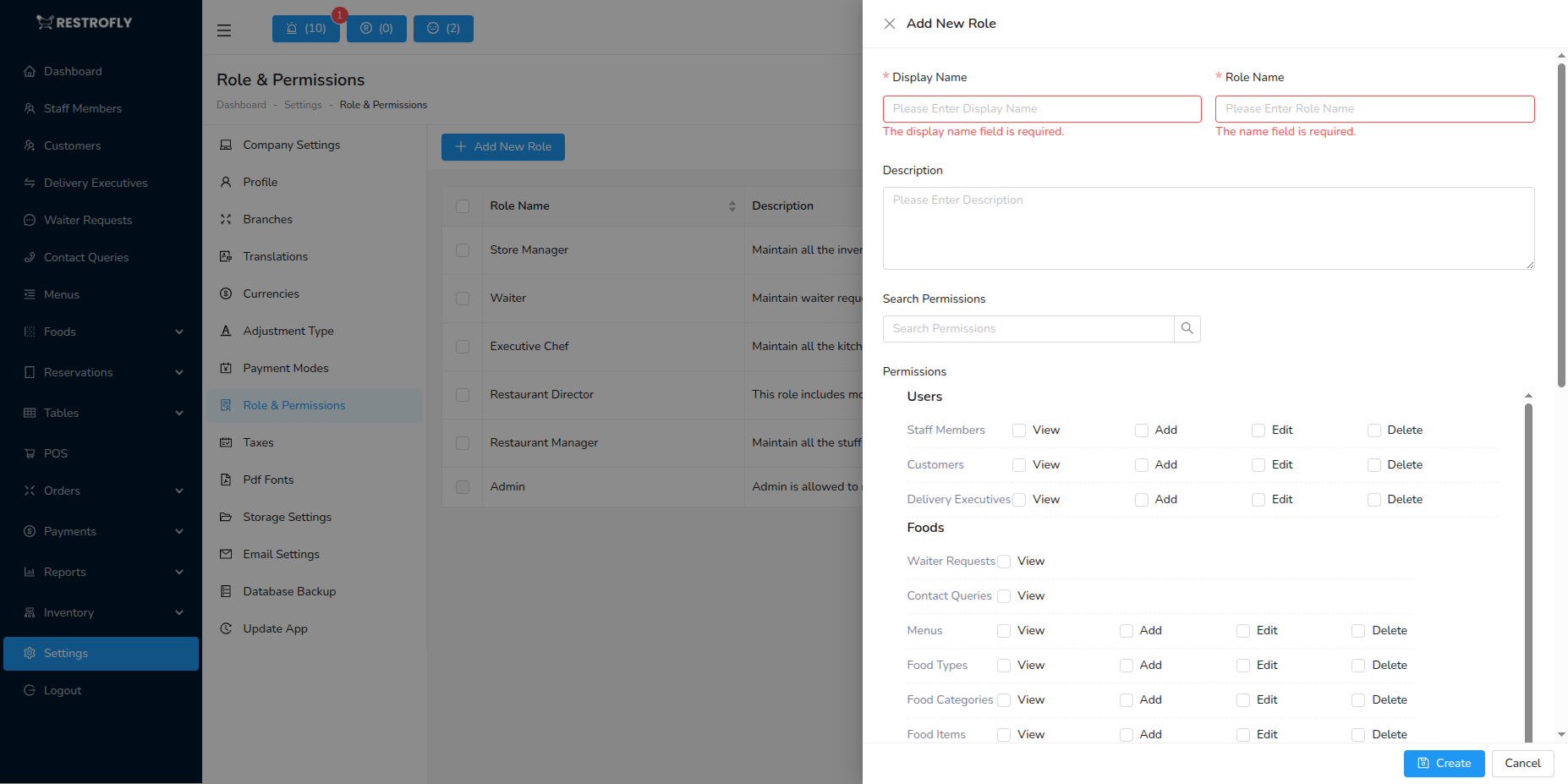Open Database Backup settings item
The image size is (1568, 784).
[289, 592]
